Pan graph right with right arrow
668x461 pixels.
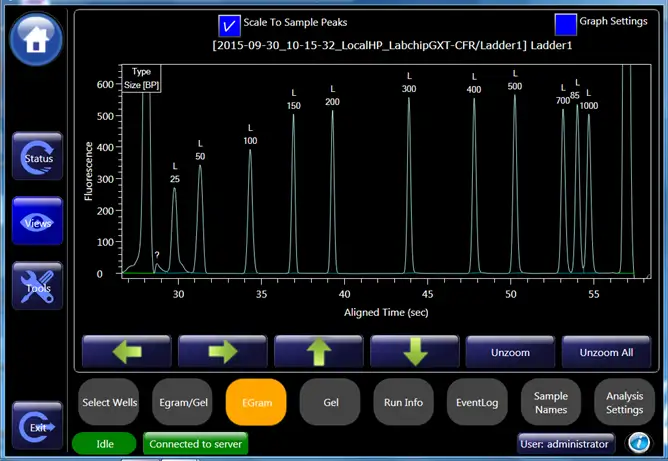pyautogui.click(x=223, y=352)
